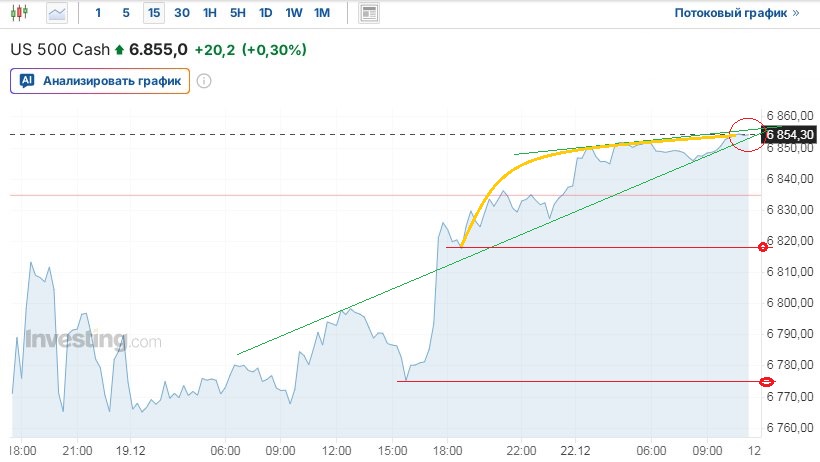820x462 pixels.
Task: Set chart interval to 1D
Action: [265, 13]
